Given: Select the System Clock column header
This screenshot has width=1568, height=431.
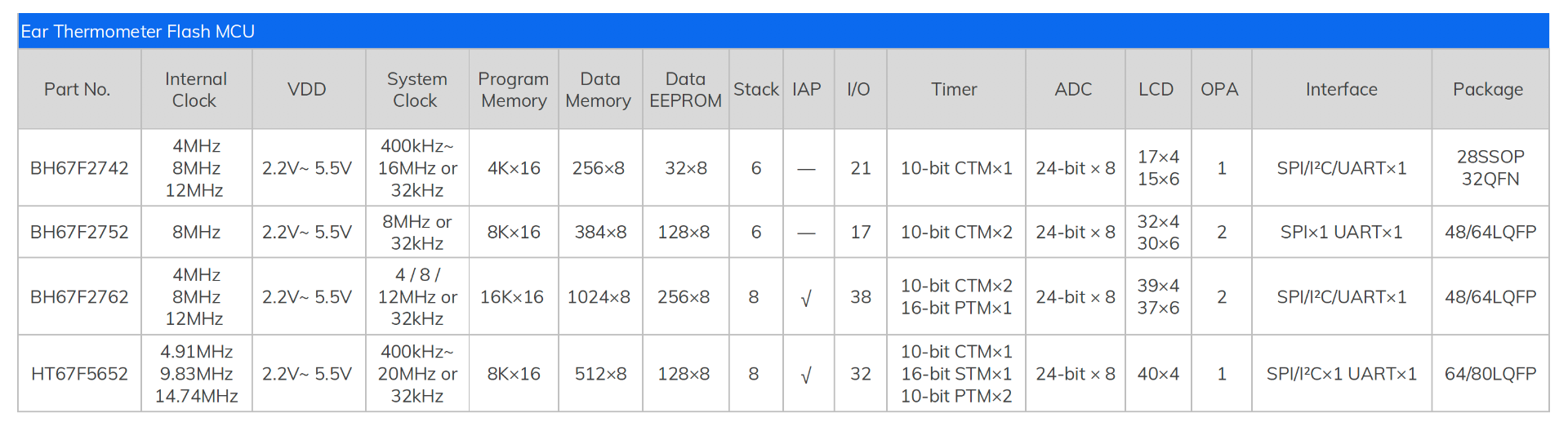Looking at the screenshot, I should [x=417, y=90].
